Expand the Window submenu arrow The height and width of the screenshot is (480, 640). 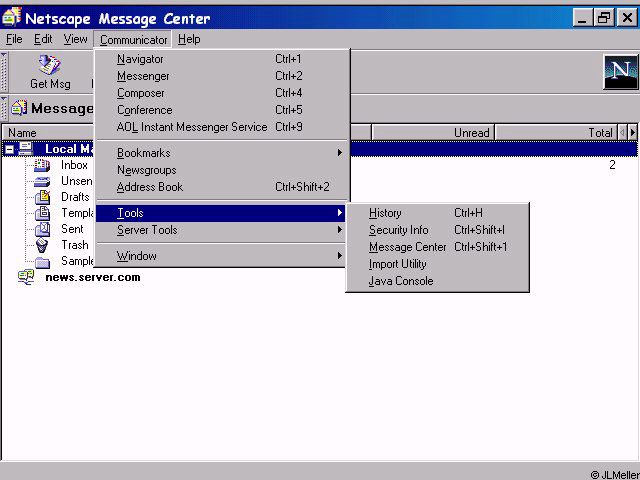340,256
